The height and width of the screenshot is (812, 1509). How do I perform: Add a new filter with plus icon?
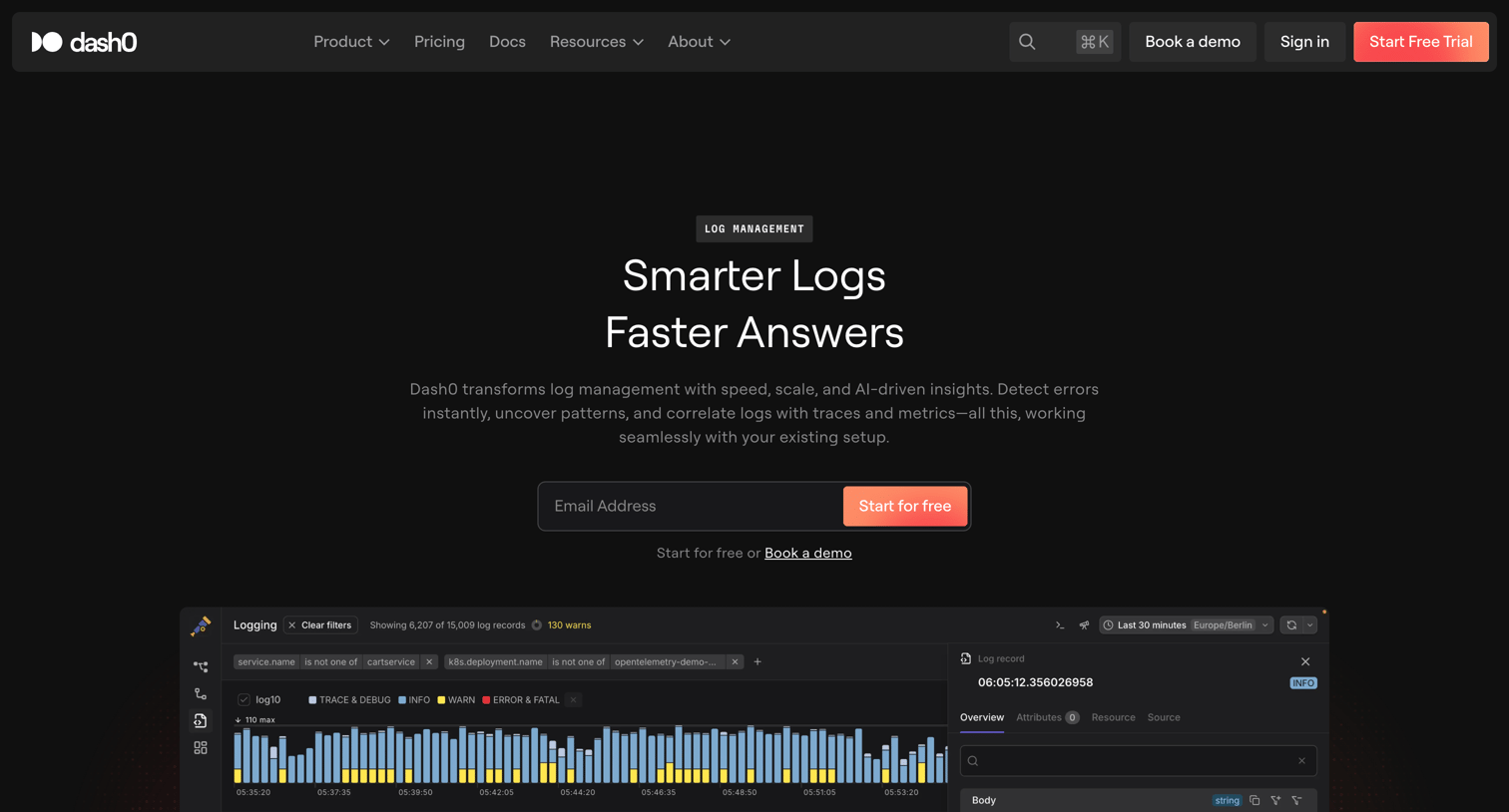(x=757, y=661)
